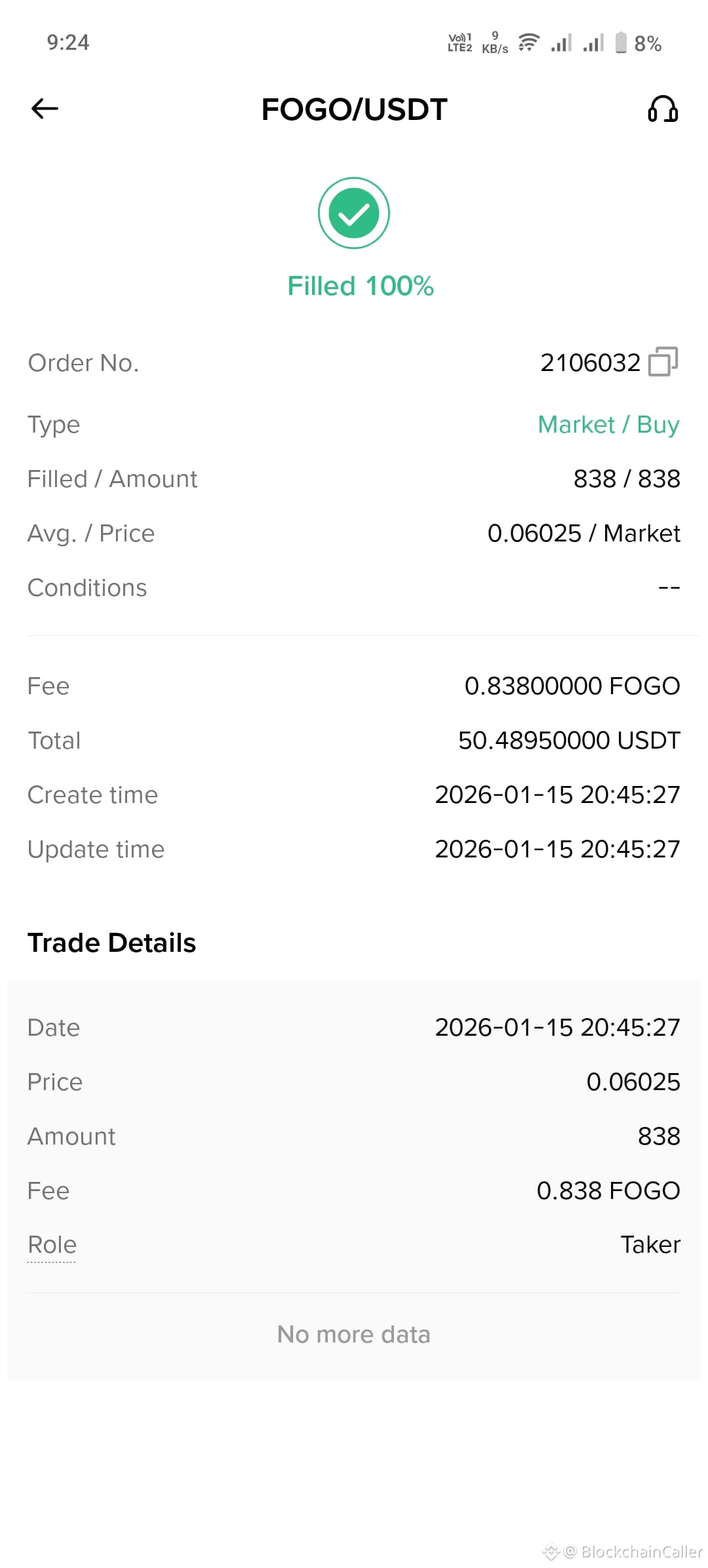Tap the FOGO/USDT title
708x1568 pixels.
[354, 109]
